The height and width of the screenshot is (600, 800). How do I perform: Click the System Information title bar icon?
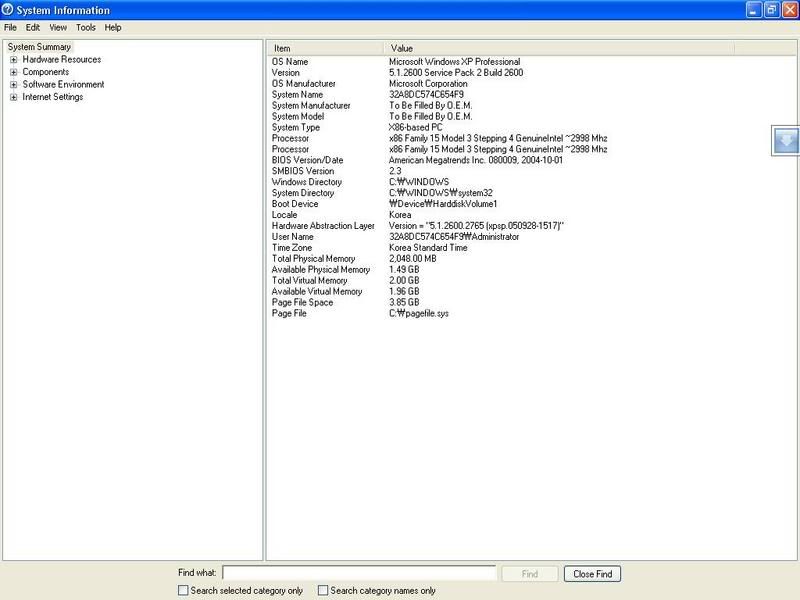[x=9, y=10]
